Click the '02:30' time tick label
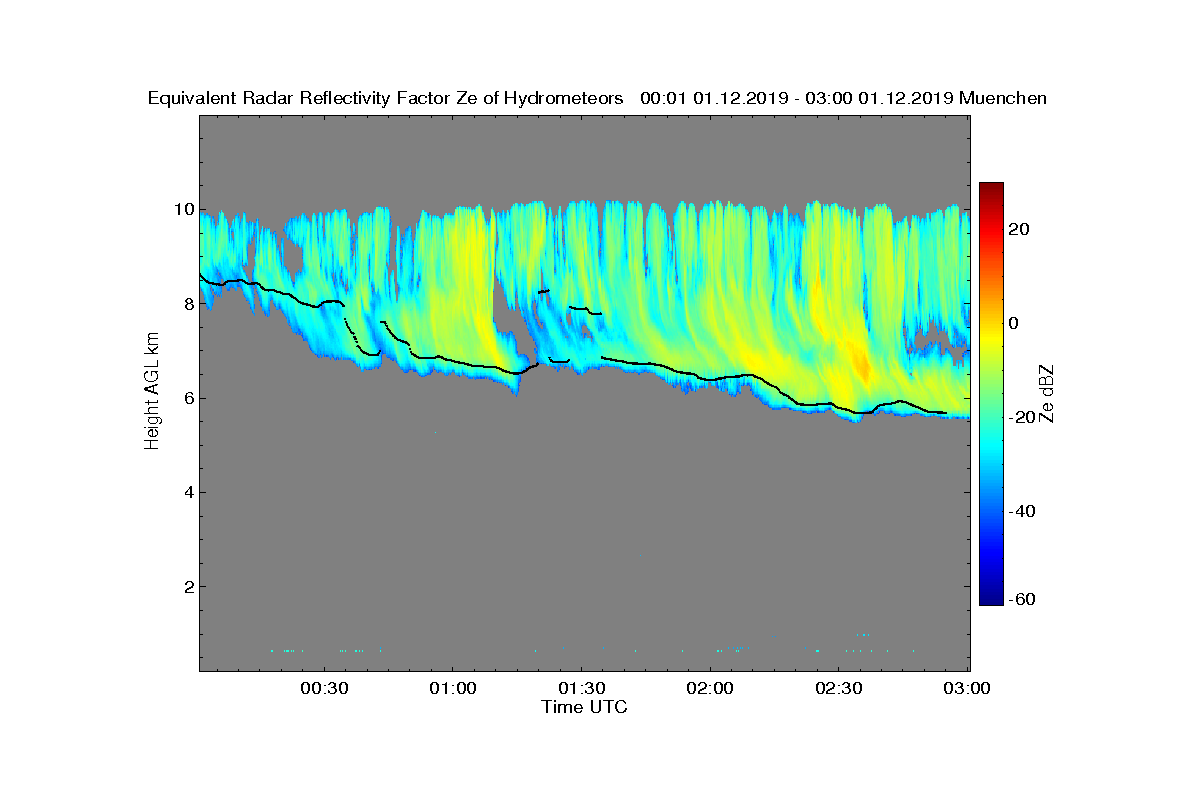The width and height of the screenshot is (1200, 800). tap(839, 688)
